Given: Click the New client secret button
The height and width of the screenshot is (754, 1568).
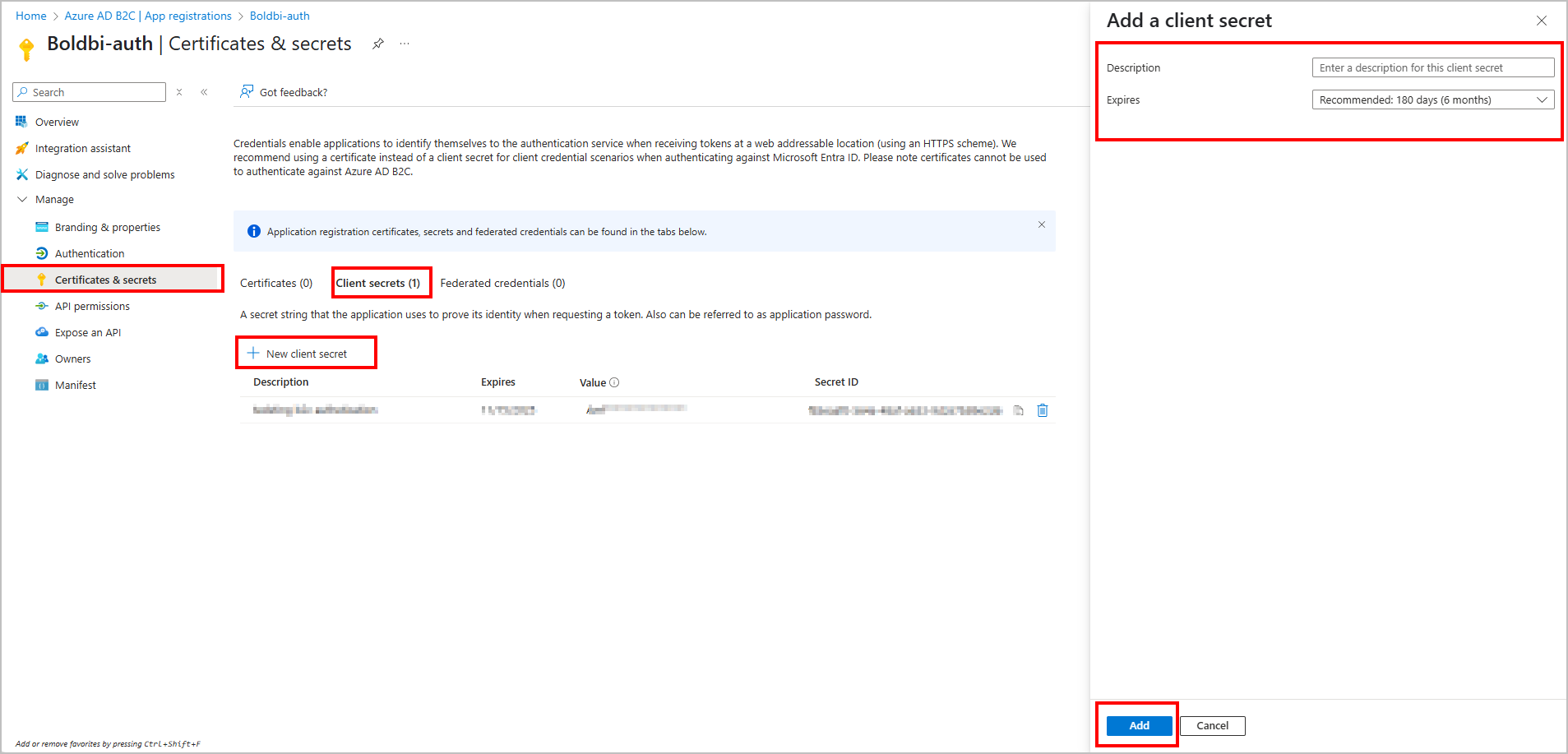Looking at the screenshot, I should coord(306,353).
